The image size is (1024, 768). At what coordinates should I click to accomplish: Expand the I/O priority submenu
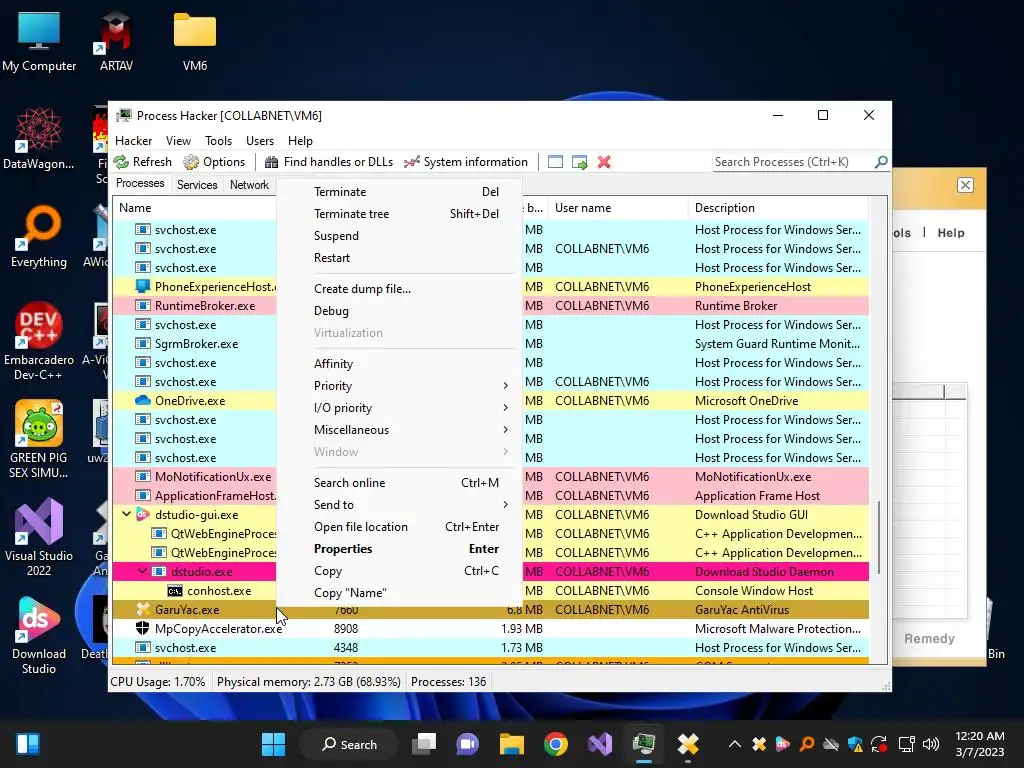pyautogui.click(x=411, y=408)
